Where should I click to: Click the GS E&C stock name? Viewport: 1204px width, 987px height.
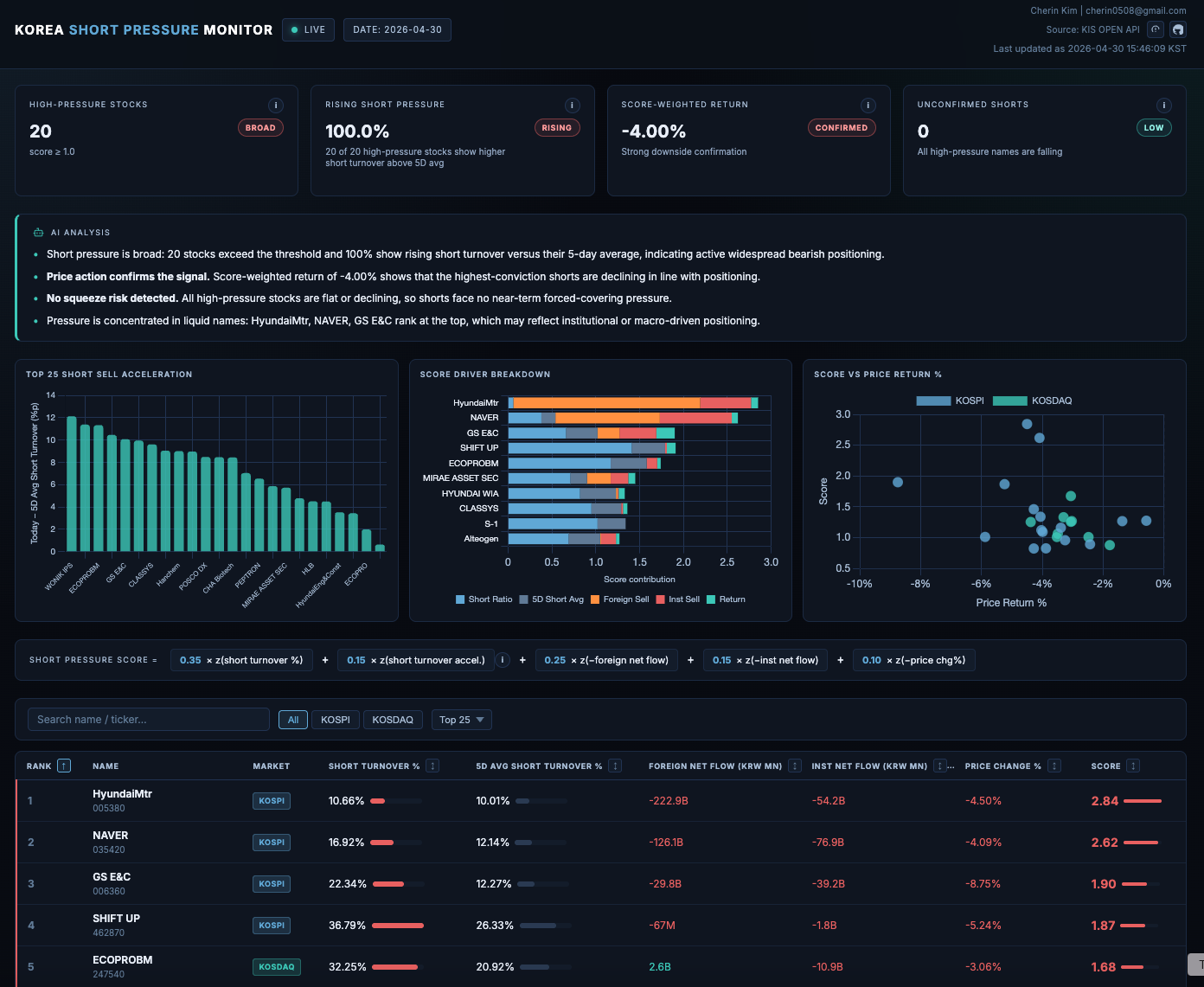(112, 877)
